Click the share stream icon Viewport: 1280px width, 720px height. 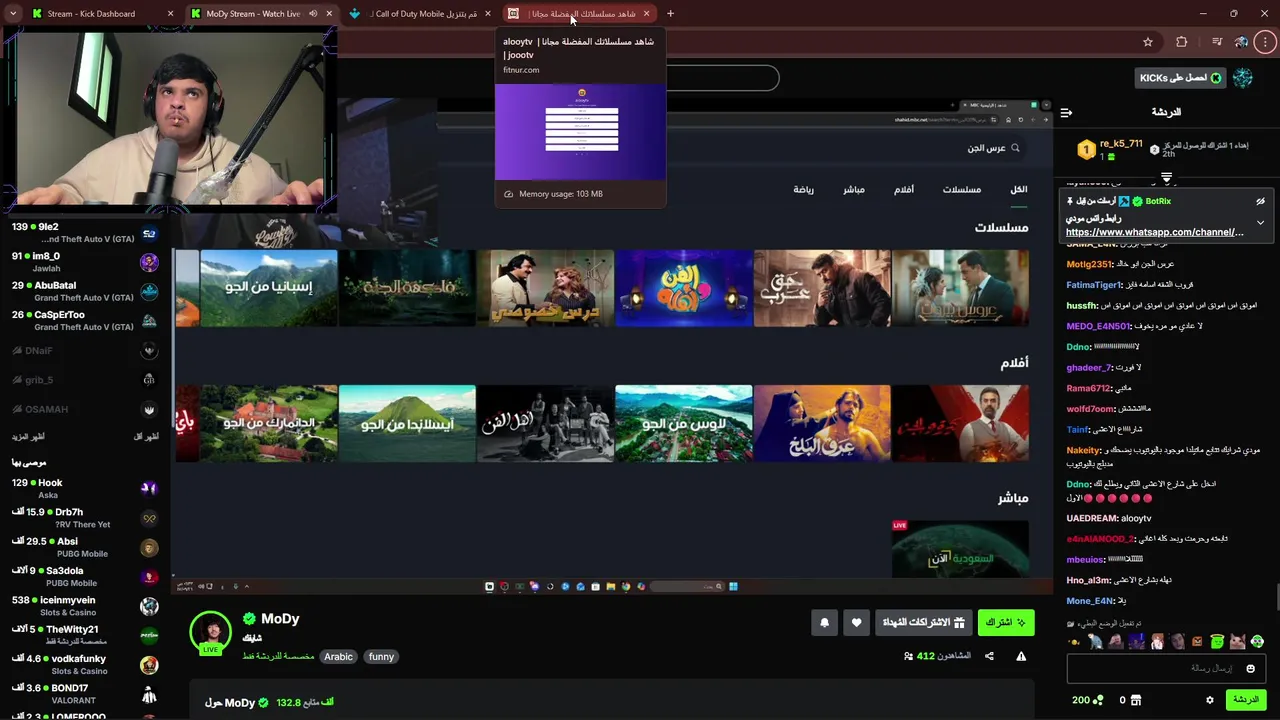pos(989,656)
